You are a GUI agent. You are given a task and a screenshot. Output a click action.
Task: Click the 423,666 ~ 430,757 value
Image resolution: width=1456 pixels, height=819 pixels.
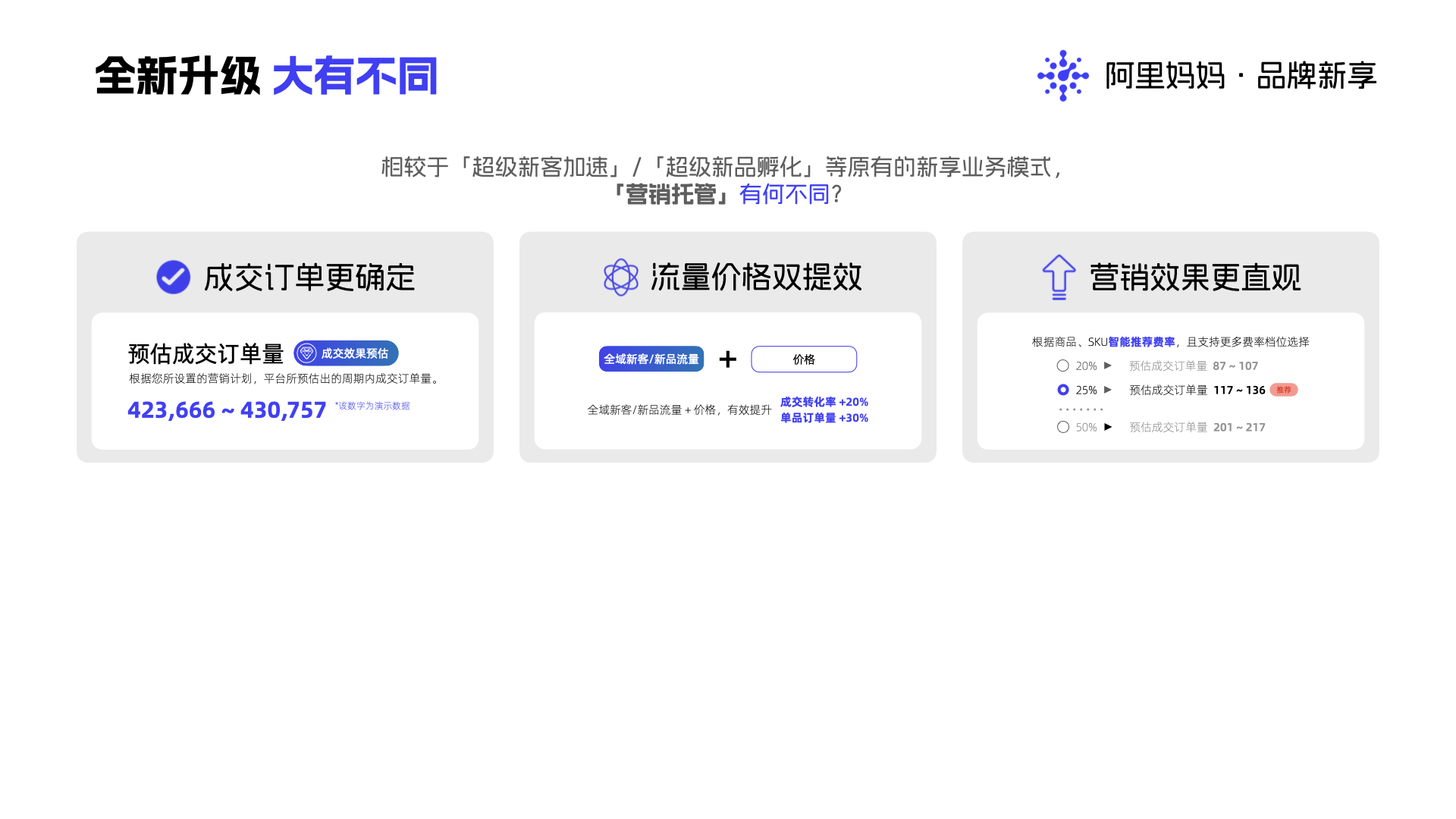point(227,410)
